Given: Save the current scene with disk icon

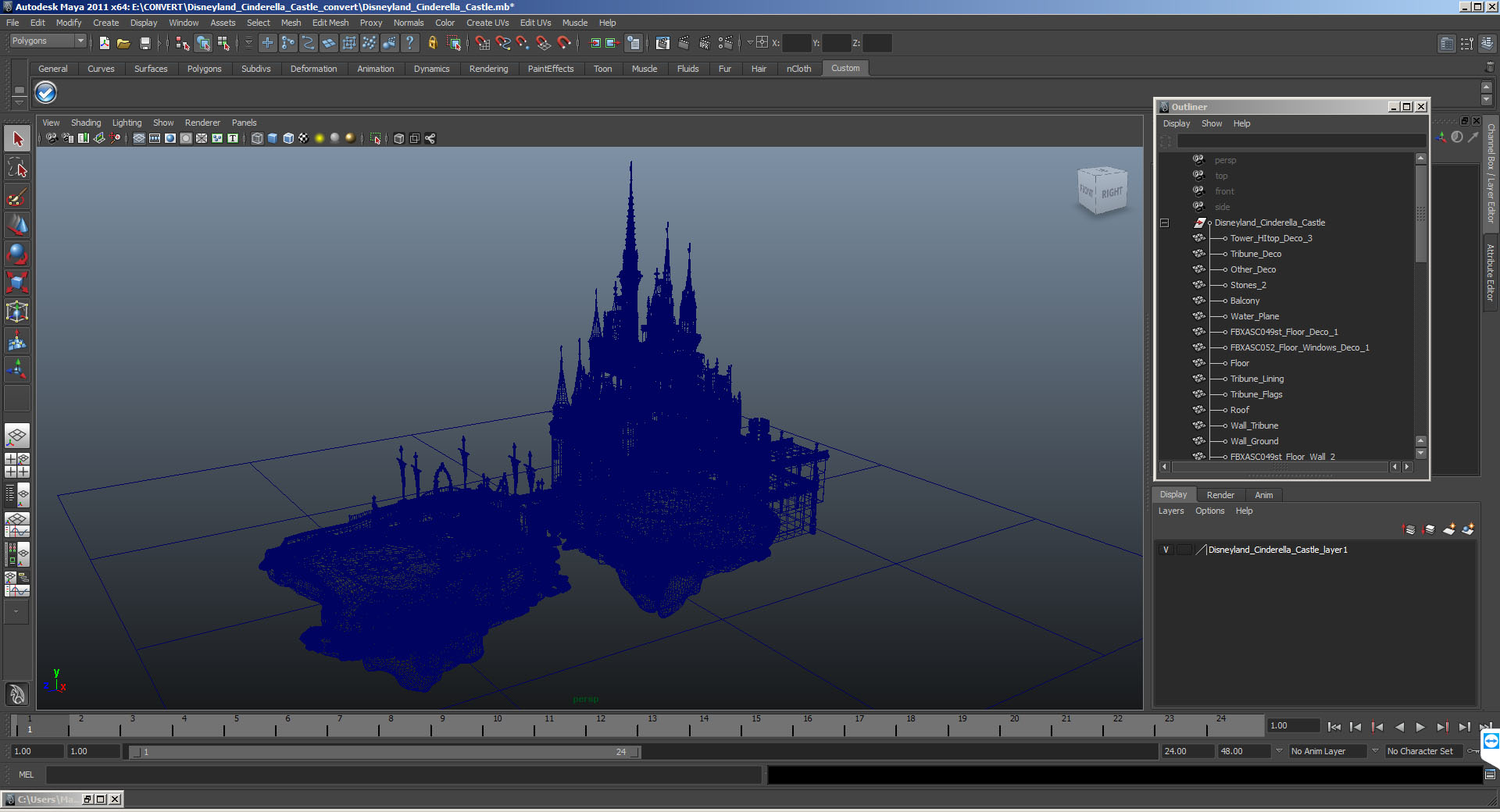Looking at the screenshot, I should pos(145,43).
